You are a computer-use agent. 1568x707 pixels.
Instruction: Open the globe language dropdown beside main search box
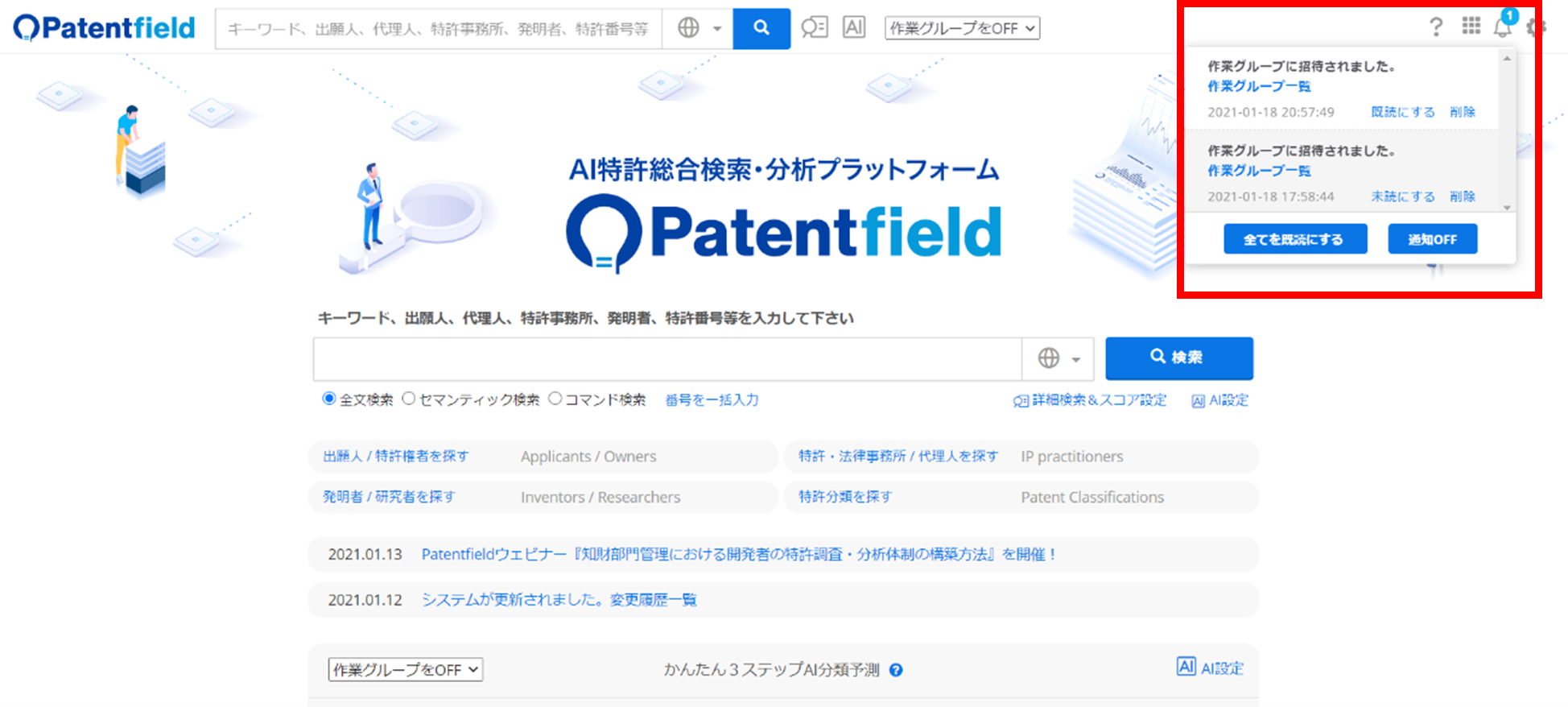point(1058,358)
